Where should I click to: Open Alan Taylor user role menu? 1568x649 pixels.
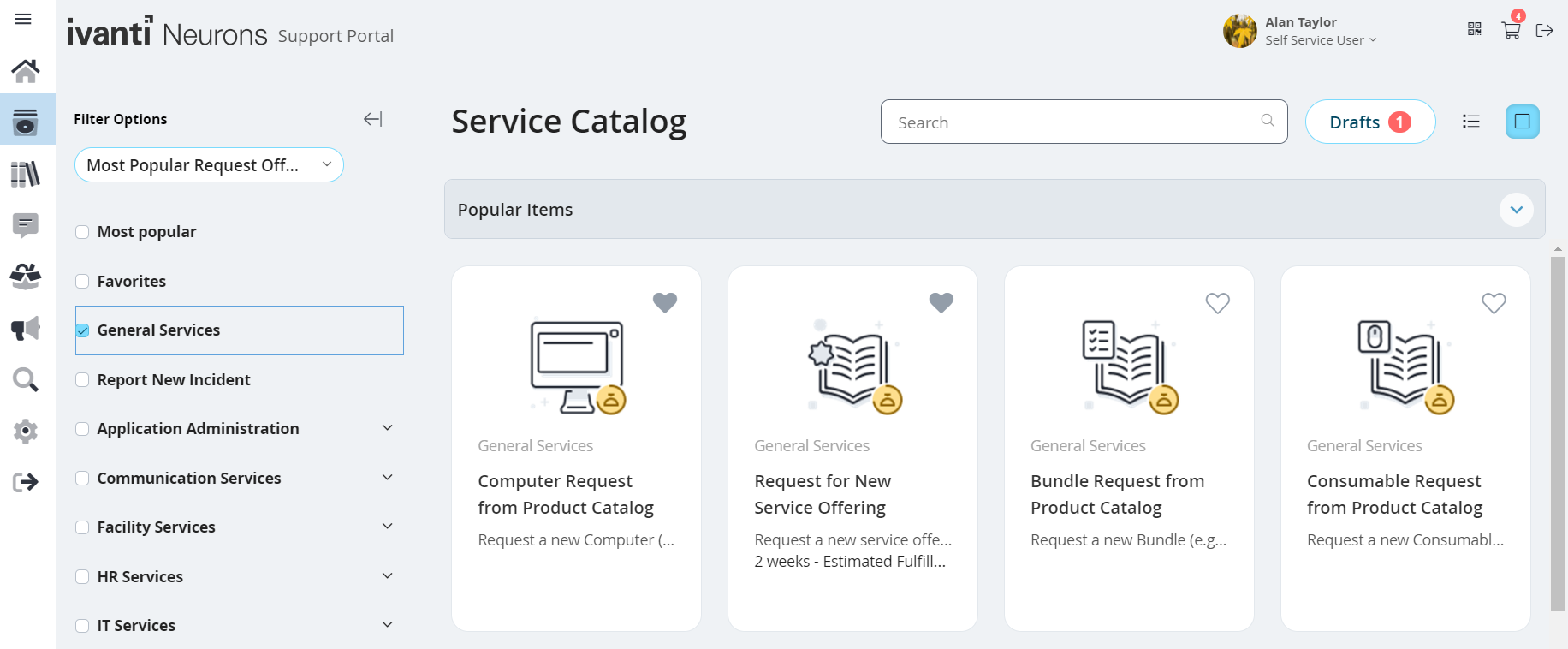click(1321, 40)
